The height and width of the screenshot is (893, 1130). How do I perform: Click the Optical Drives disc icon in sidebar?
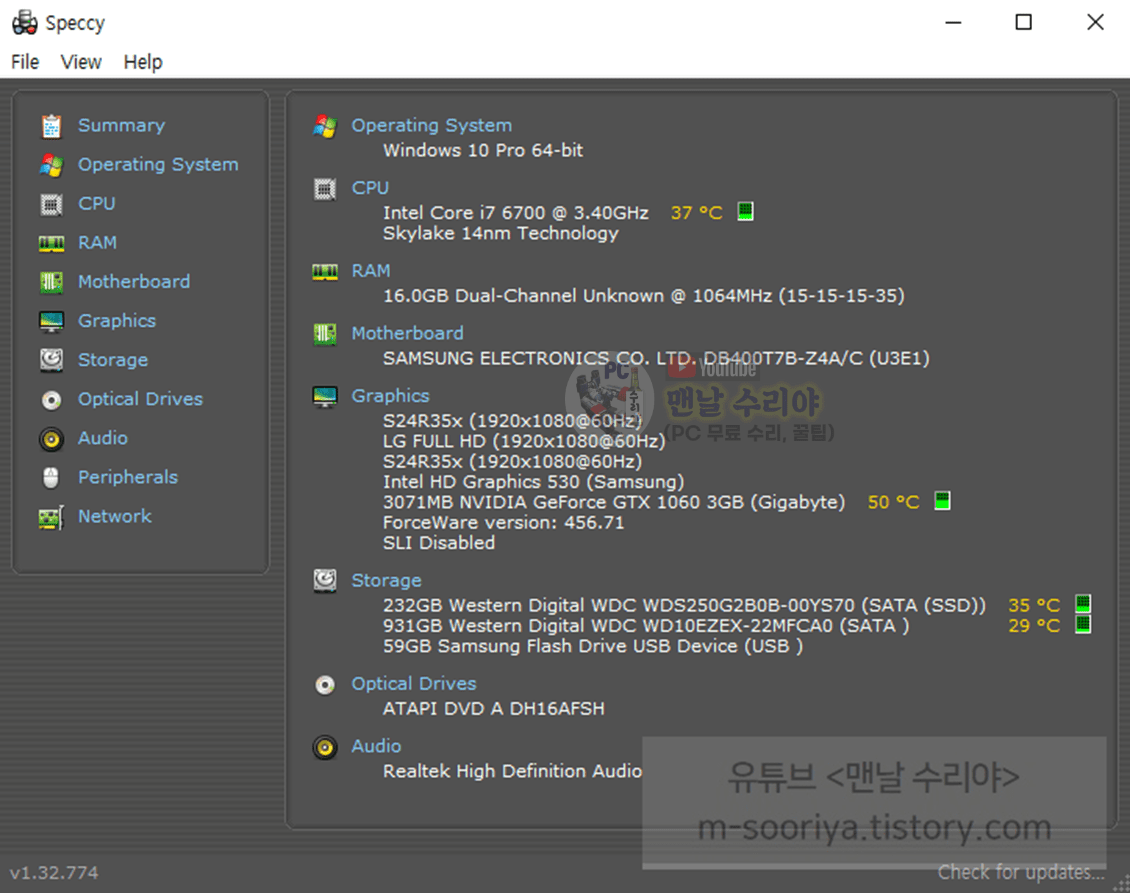coord(51,400)
